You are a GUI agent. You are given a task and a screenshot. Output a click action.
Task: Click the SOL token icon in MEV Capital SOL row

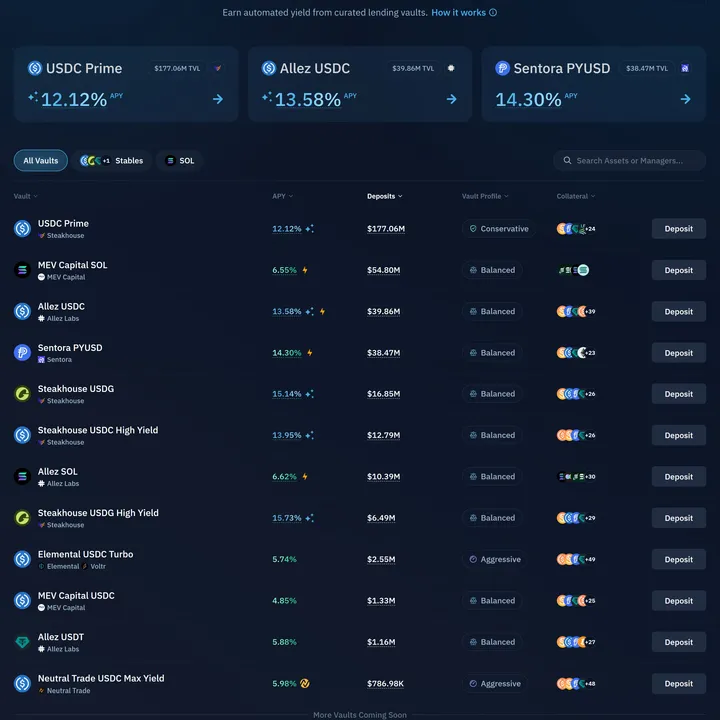point(22,270)
